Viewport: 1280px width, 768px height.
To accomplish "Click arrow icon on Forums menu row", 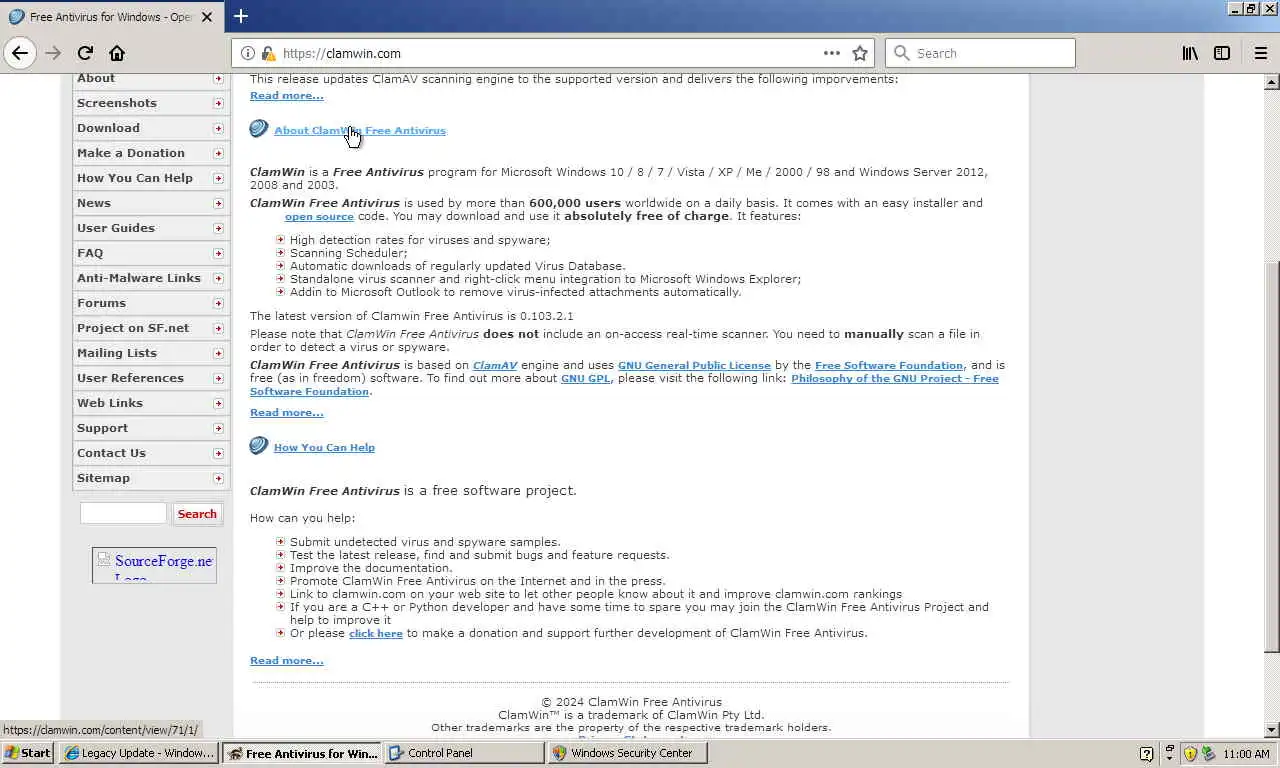I will [x=218, y=303].
